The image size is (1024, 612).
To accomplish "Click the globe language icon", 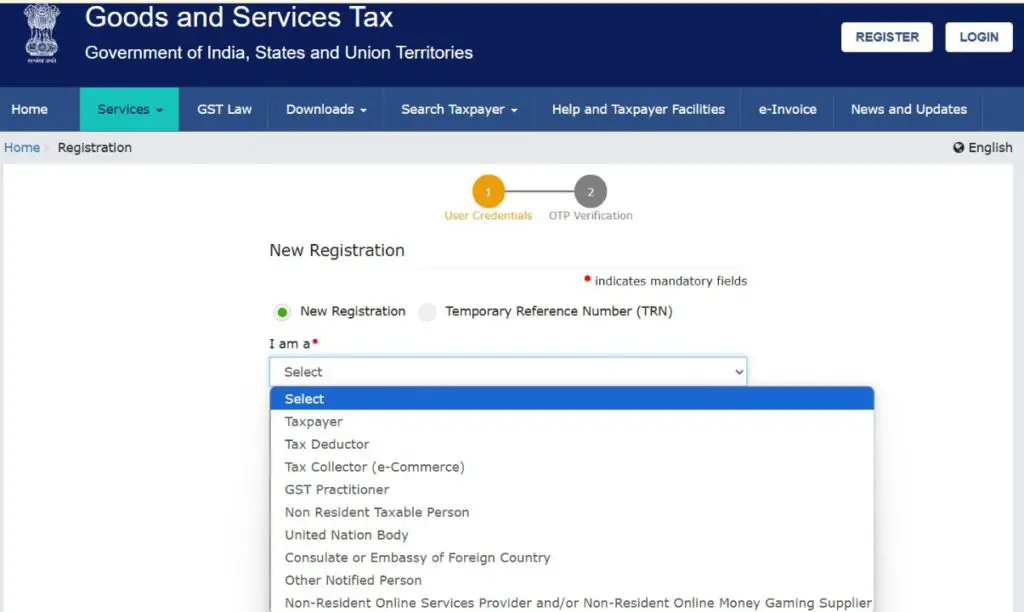I will 958,148.
